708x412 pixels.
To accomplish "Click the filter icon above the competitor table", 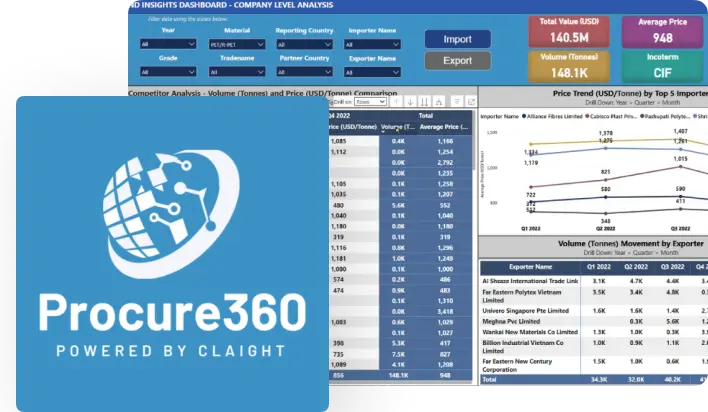I will point(457,101).
